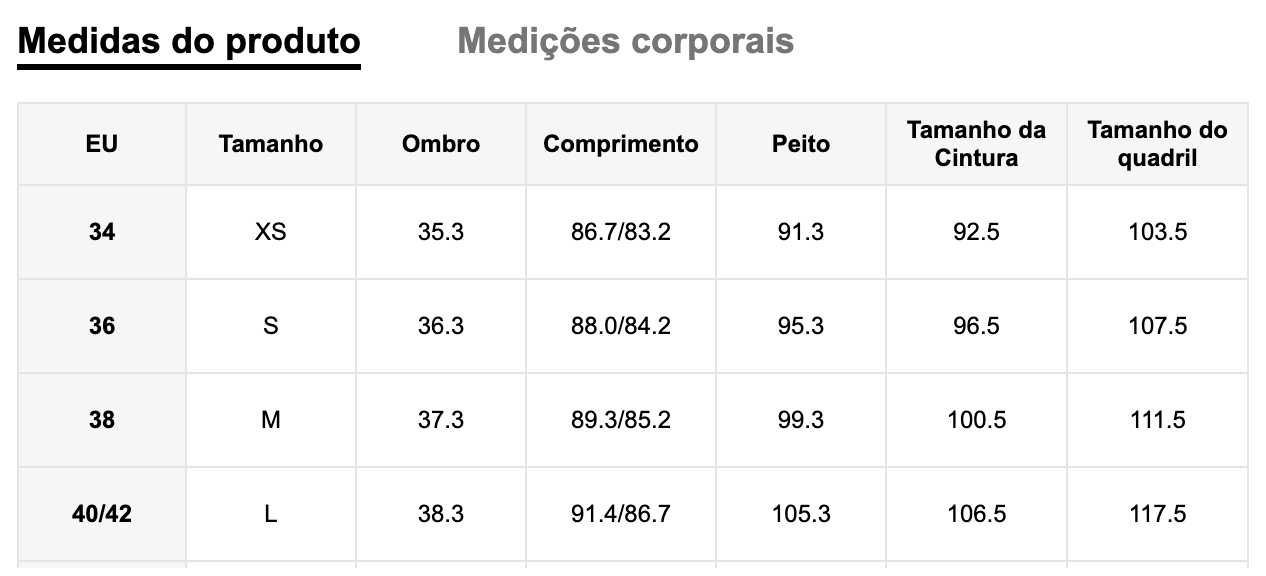Viewport: 1266px width, 576px height.
Task: Select the EU column header
Action: (102, 144)
